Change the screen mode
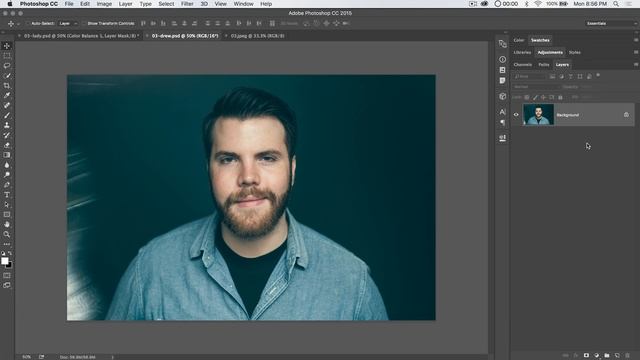640x360 pixels. pos(7,285)
